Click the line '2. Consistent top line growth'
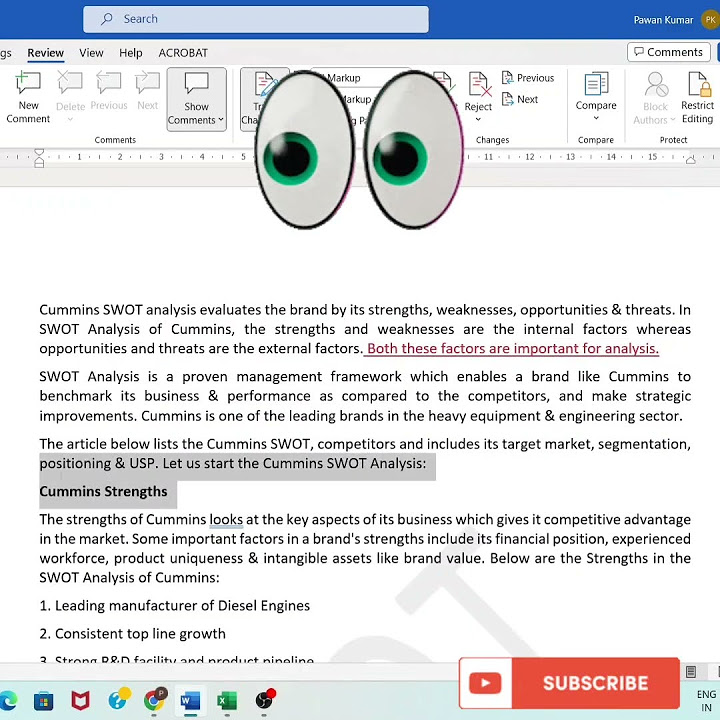The width and height of the screenshot is (720, 720). click(x=133, y=634)
